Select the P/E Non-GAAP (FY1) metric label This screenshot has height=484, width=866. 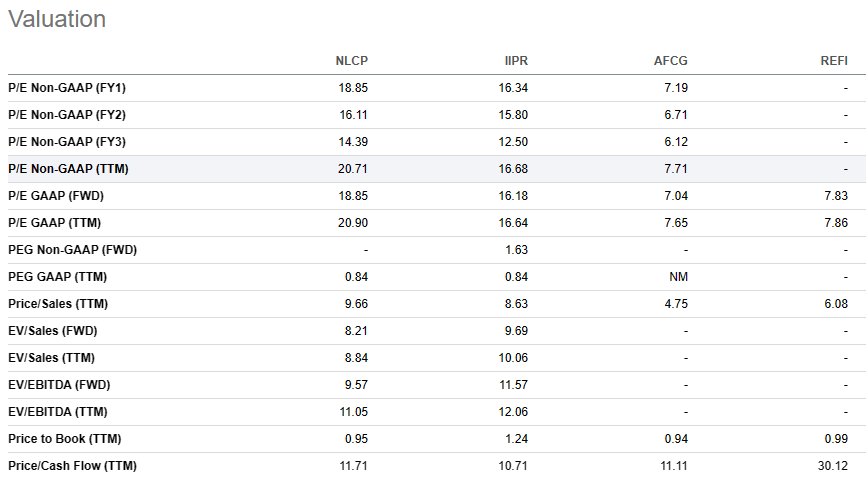(67, 88)
